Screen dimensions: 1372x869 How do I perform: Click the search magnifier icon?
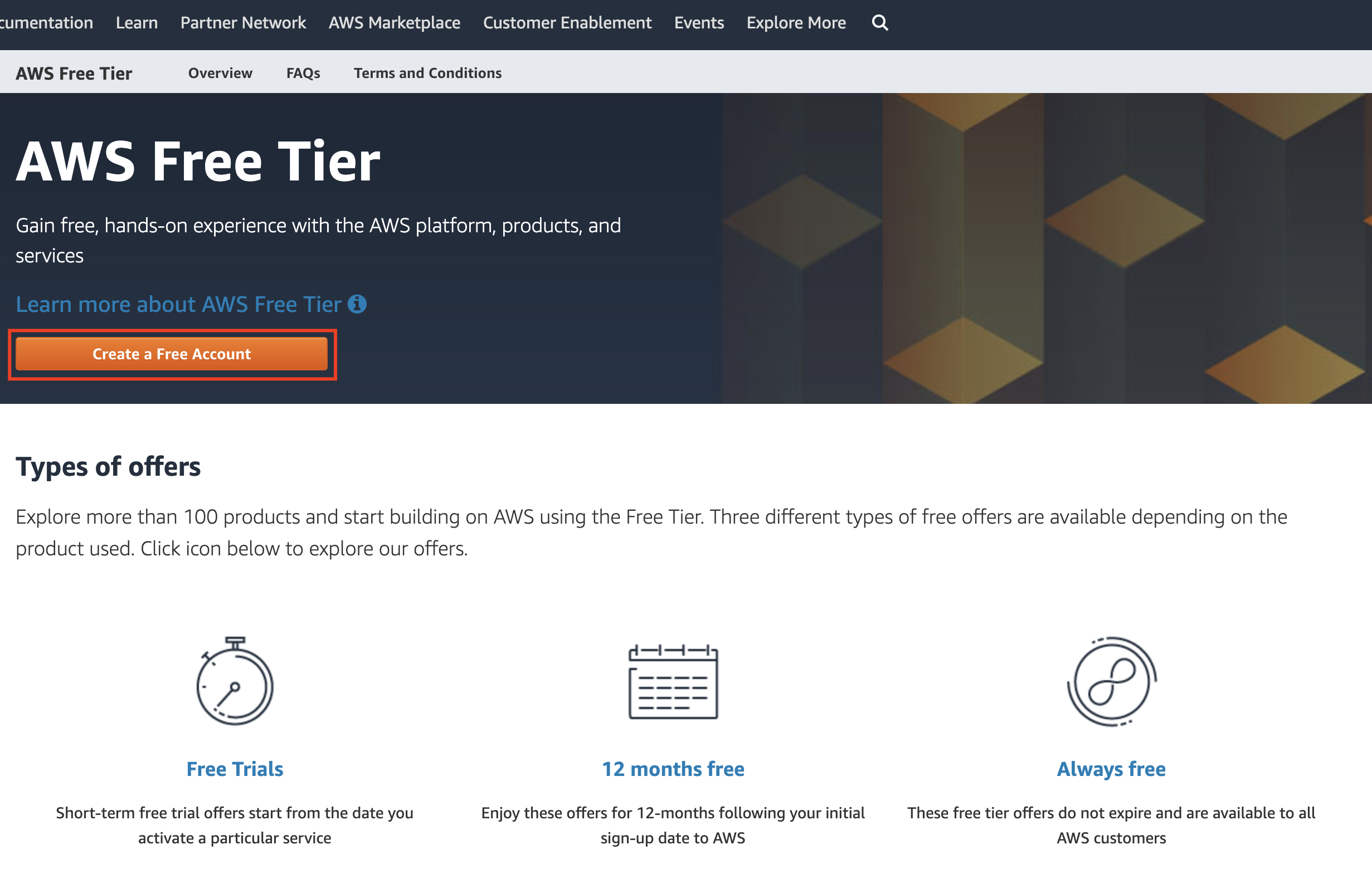pos(880,23)
